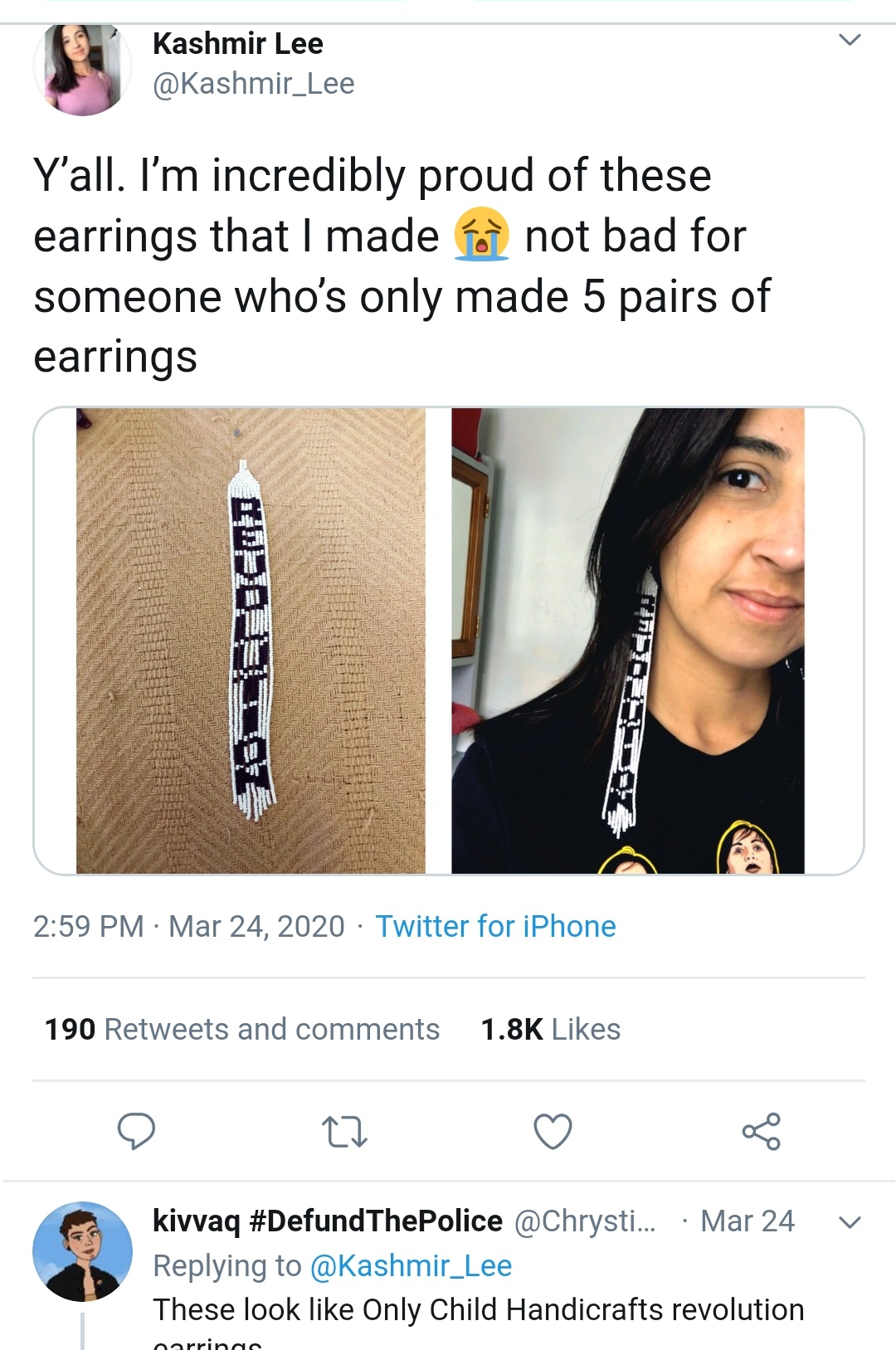Expand the options chevron on kivvaq's reply

[850, 1222]
